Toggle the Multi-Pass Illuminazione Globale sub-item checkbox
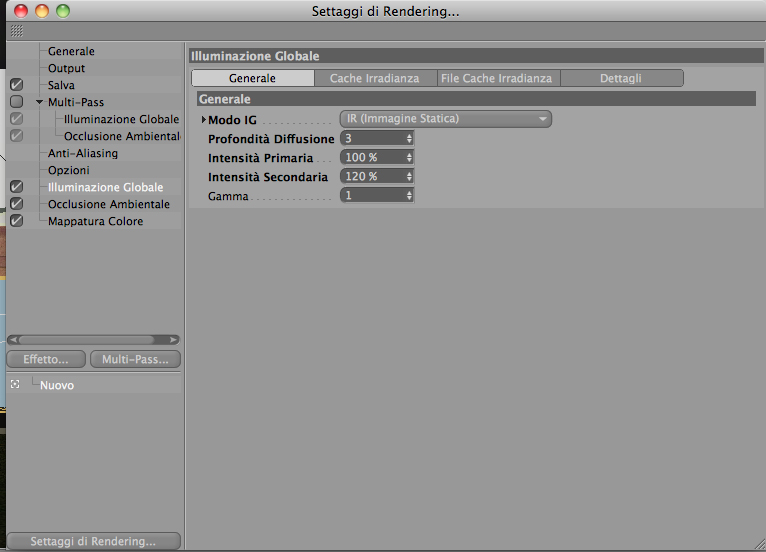The image size is (766, 552). point(16,119)
